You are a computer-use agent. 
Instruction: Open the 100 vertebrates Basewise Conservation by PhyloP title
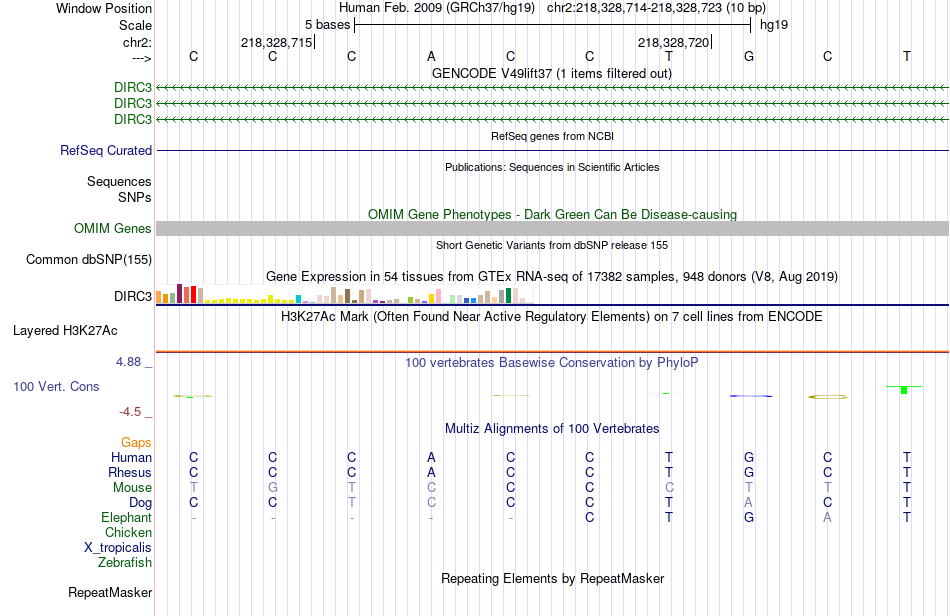552,363
